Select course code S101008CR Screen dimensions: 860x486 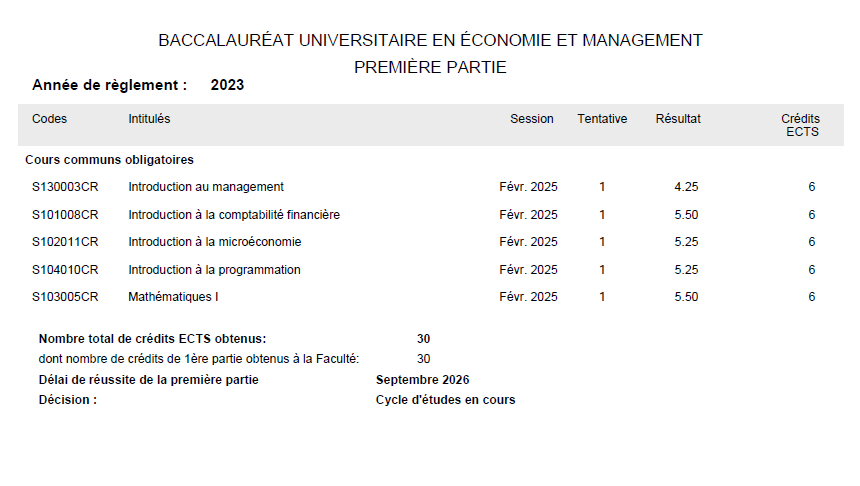click(x=65, y=214)
